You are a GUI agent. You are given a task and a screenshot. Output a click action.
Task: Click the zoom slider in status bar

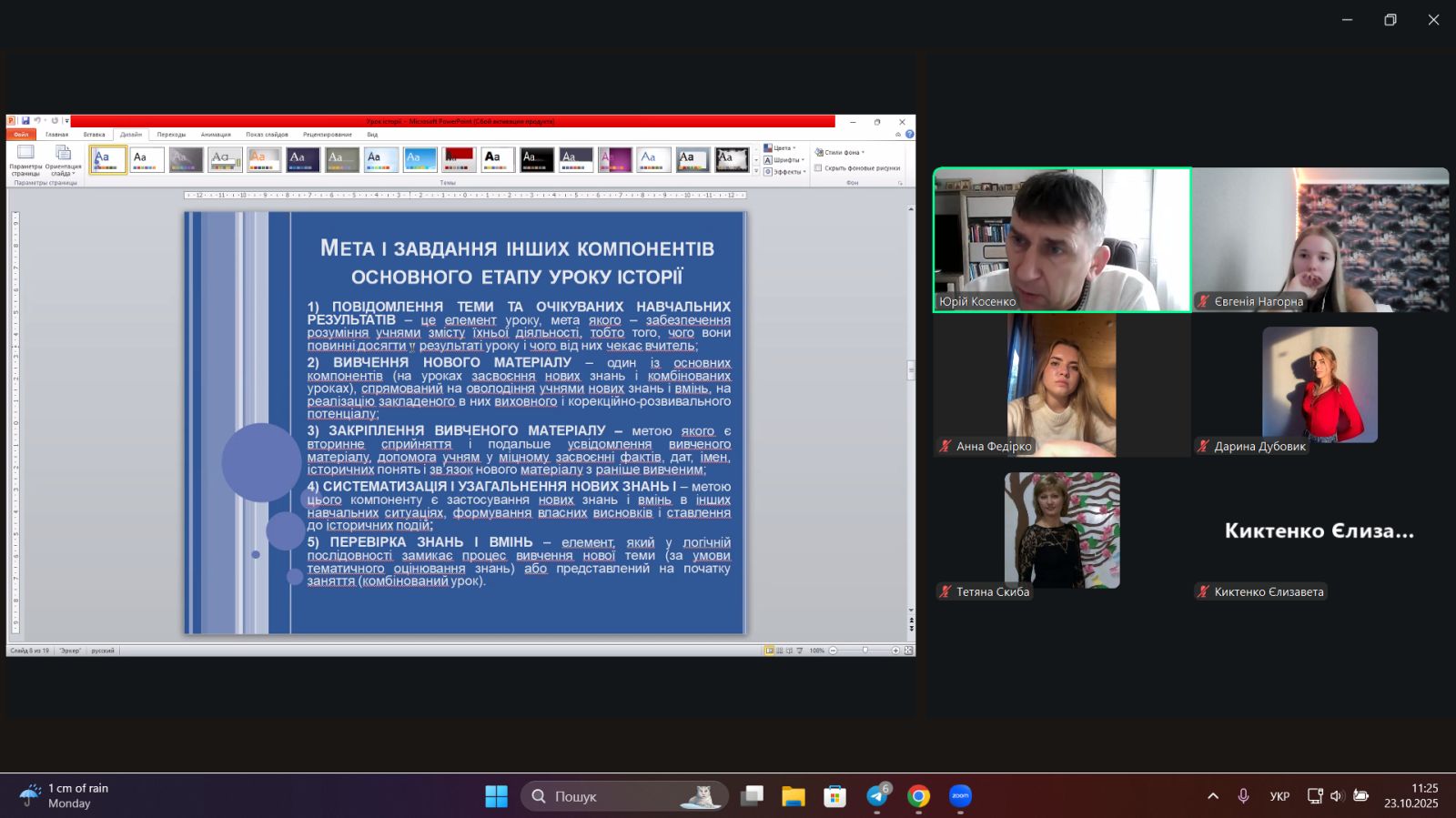point(864,651)
